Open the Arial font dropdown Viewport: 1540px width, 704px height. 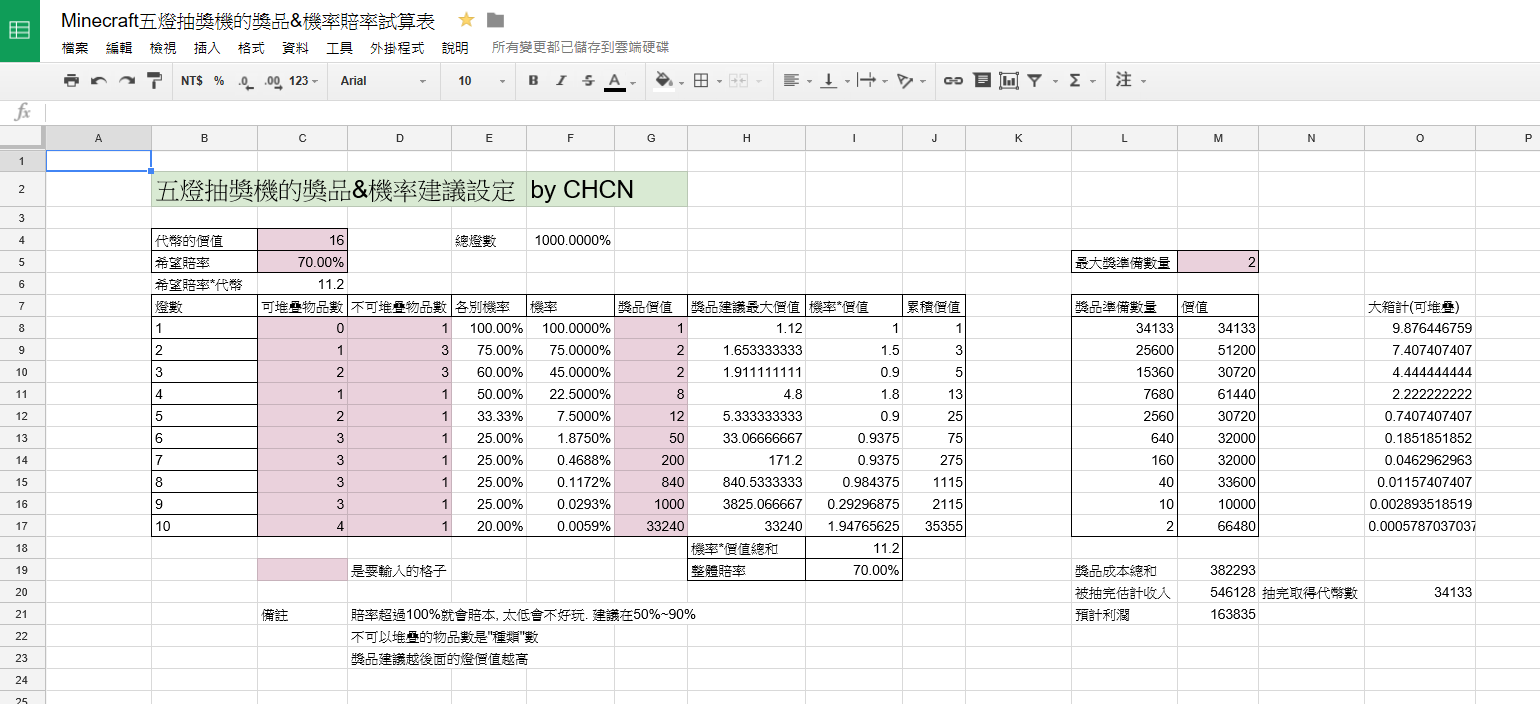pos(383,81)
